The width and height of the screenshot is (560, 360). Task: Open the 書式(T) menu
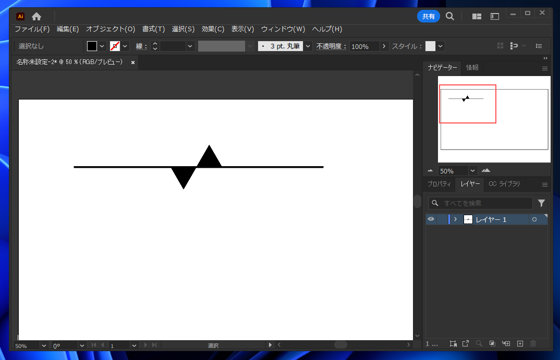click(154, 29)
